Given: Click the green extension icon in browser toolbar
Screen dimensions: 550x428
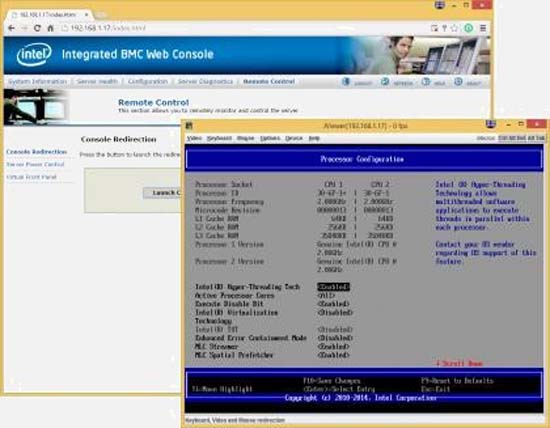Looking at the screenshot, I should point(469,28).
